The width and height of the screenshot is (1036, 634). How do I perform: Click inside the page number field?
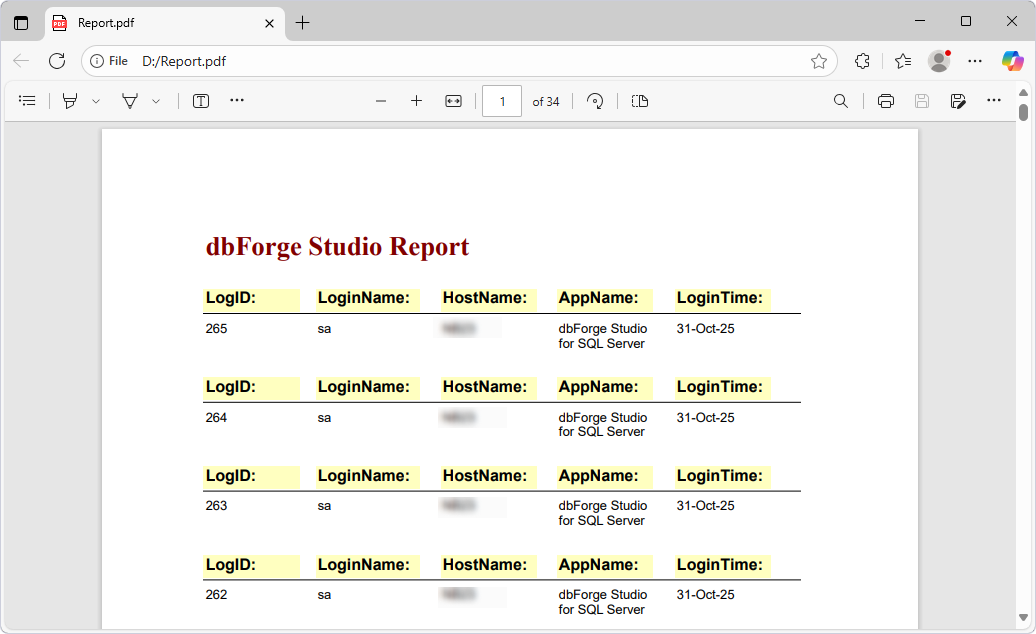point(501,100)
